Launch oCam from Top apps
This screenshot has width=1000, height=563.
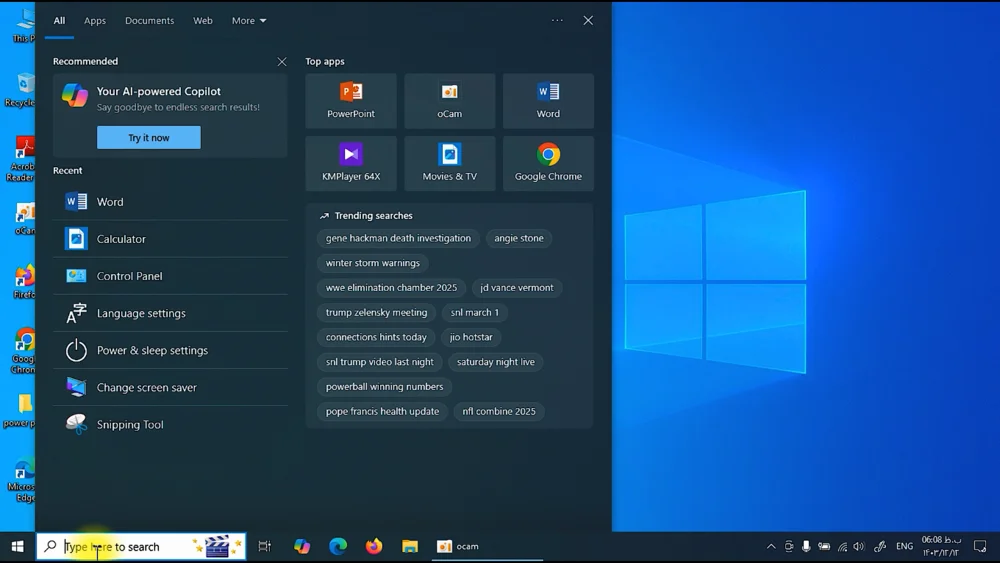(450, 101)
